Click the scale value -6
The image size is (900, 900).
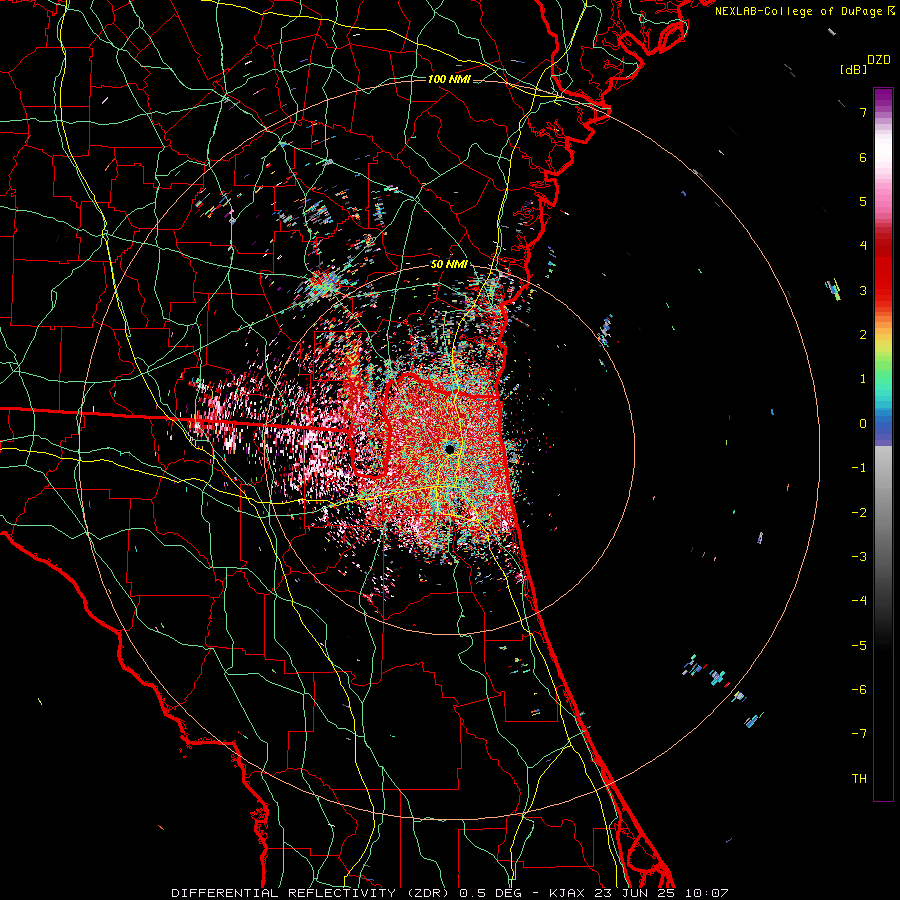[x=859, y=690]
